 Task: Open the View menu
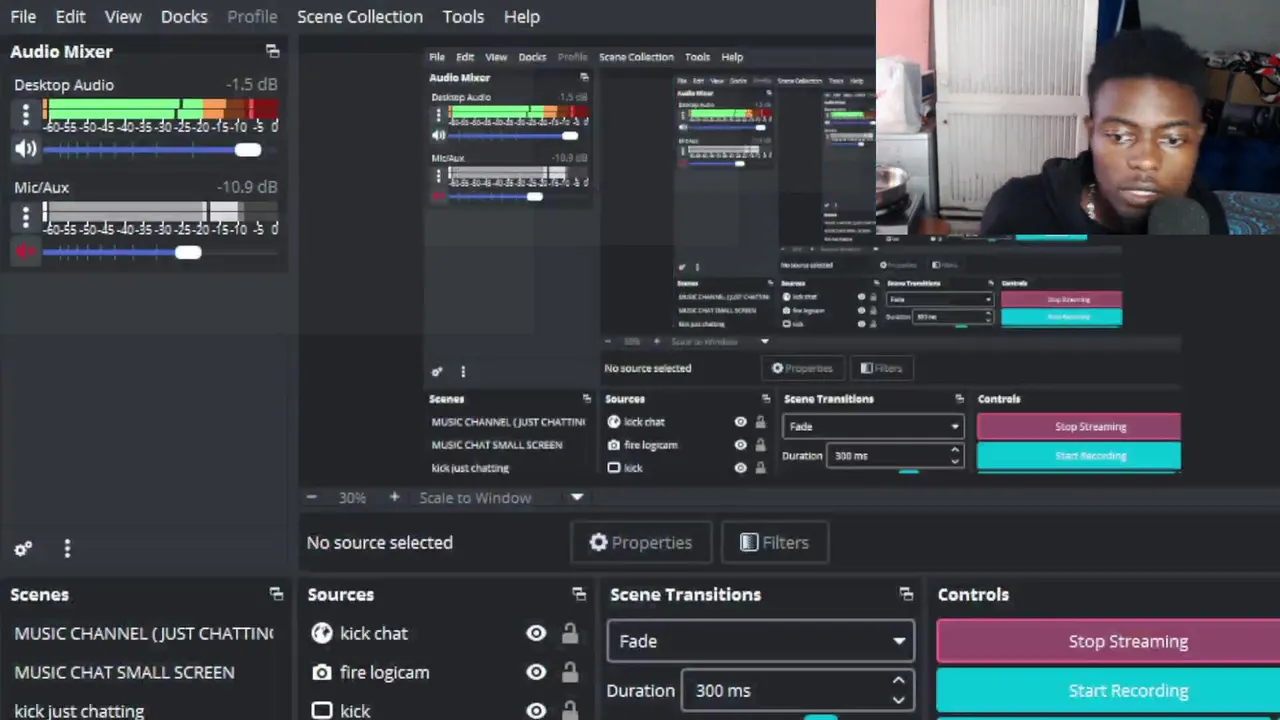[x=123, y=16]
